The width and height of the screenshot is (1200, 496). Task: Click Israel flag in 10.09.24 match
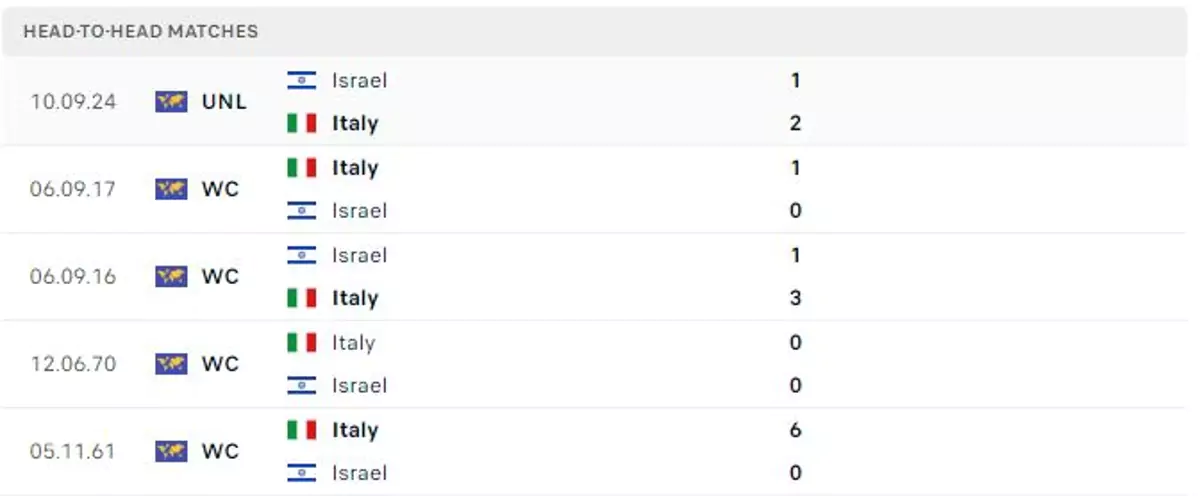click(301, 80)
